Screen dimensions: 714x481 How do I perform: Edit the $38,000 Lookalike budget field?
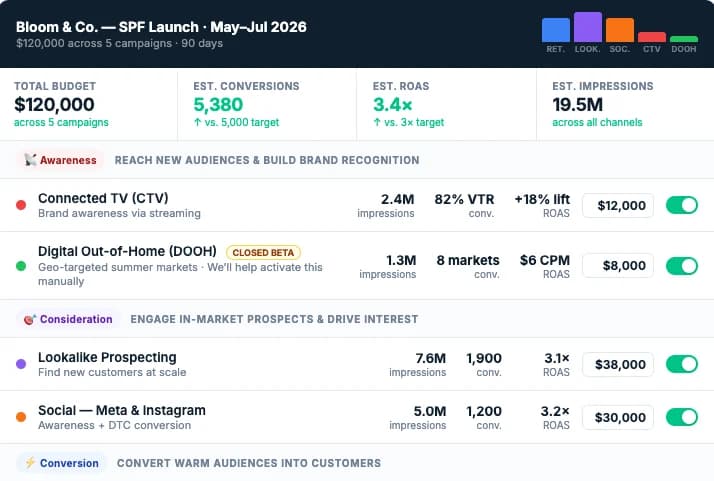pyautogui.click(x=618, y=364)
